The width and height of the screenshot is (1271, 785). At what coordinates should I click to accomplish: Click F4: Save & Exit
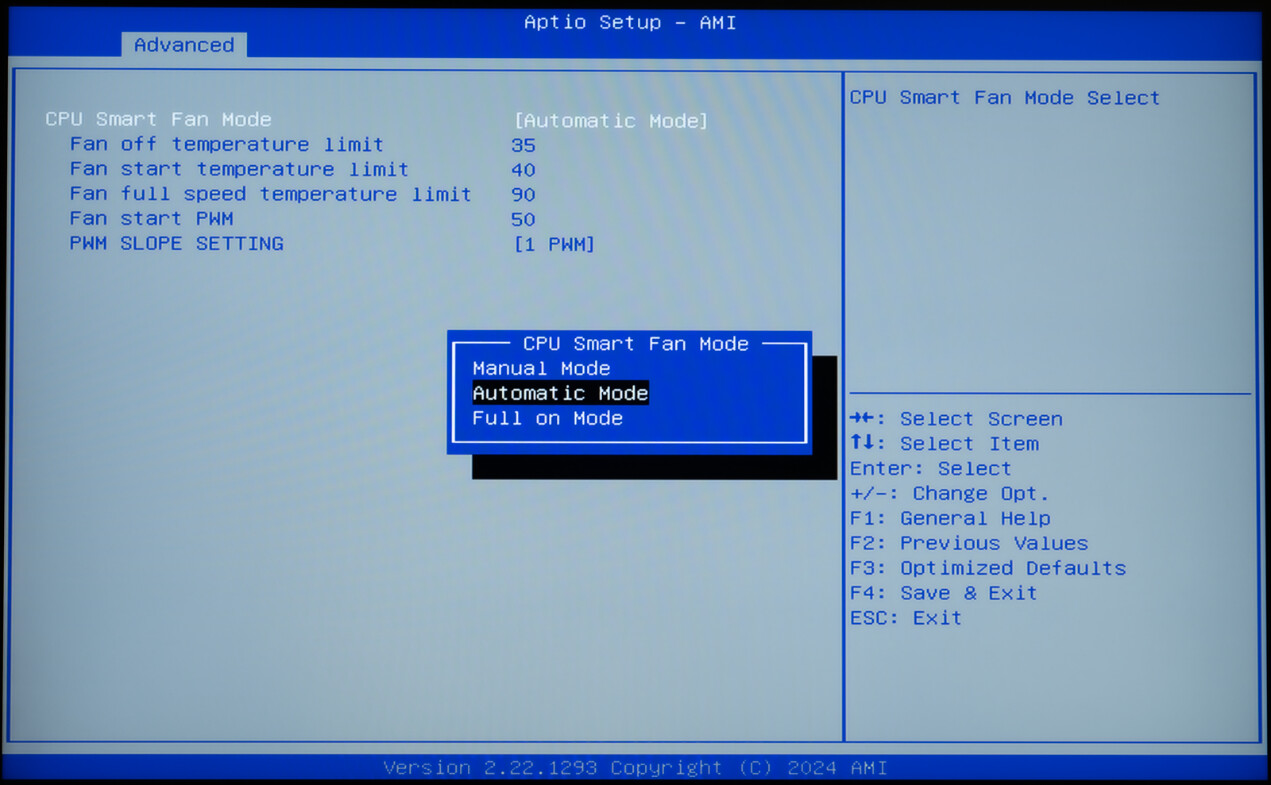coord(943,593)
